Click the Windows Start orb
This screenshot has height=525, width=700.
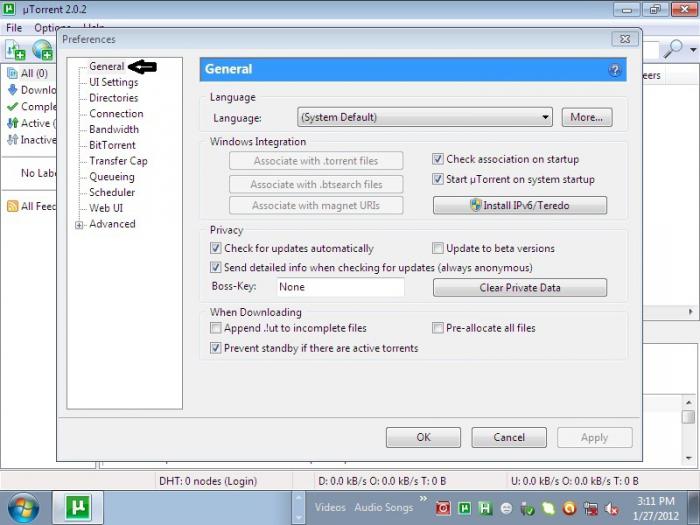(x=23, y=508)
